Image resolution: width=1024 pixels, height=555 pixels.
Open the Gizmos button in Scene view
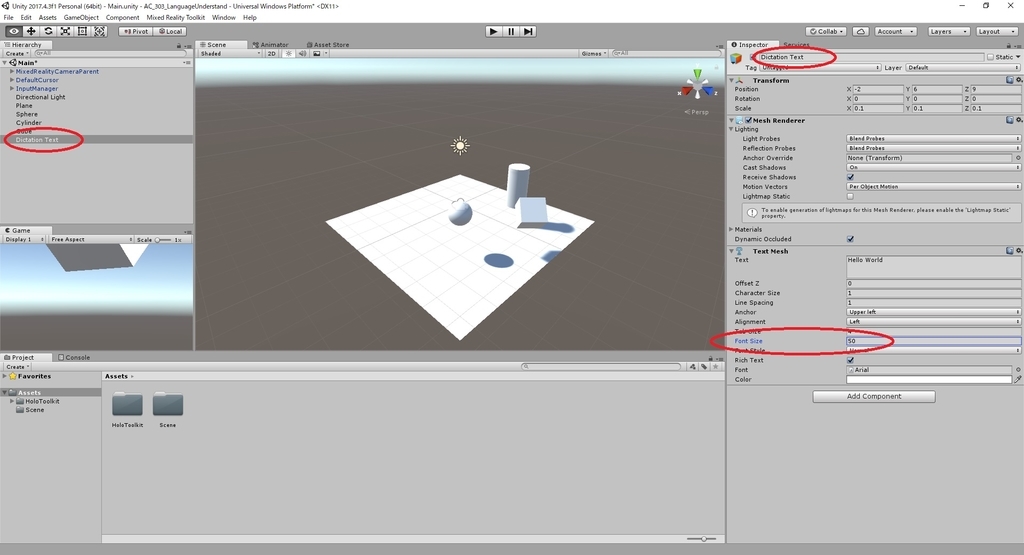[x=594, y=54]
